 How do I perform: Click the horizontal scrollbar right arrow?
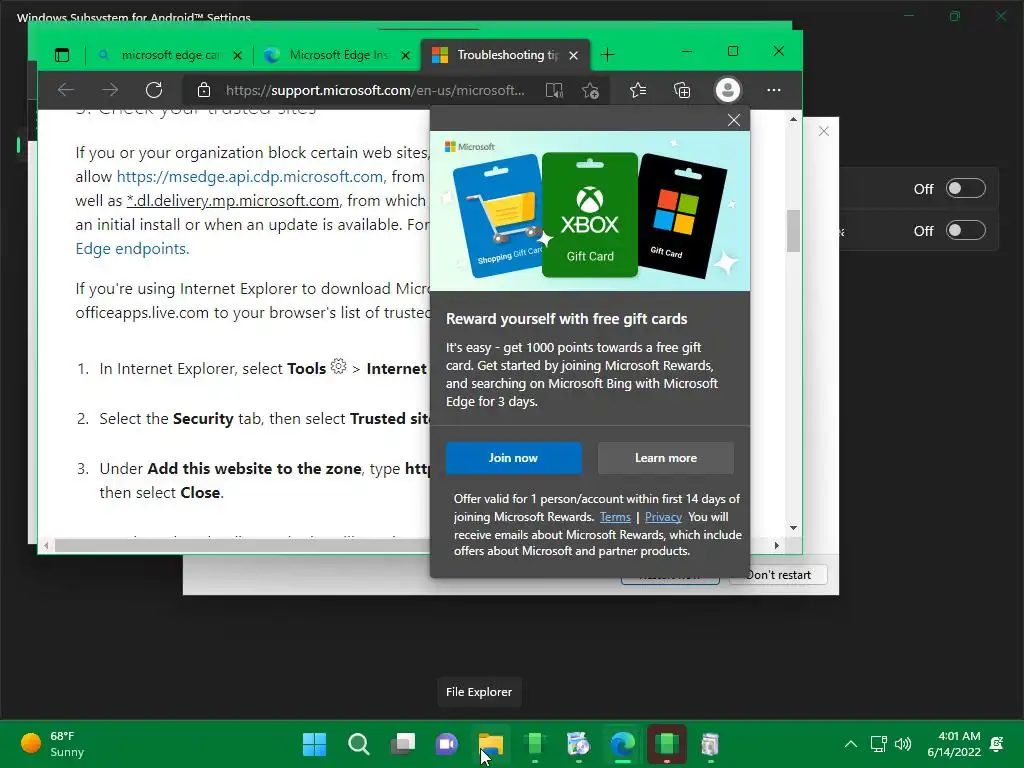coord(776,545)
